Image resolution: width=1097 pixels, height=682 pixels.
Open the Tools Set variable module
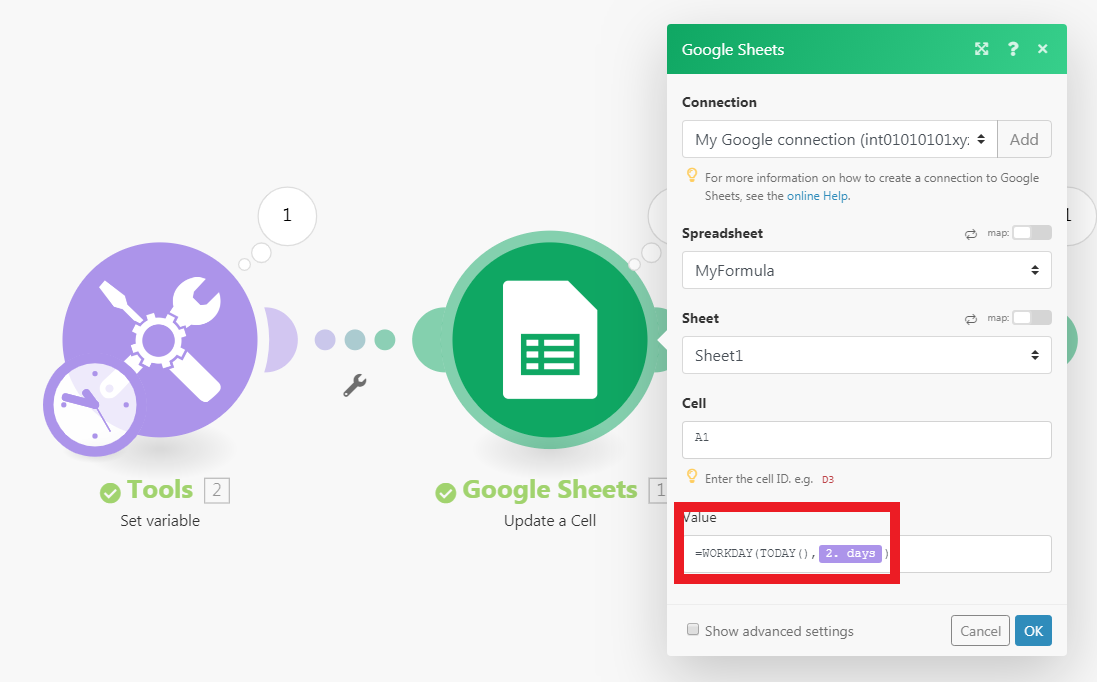point(160,340)
